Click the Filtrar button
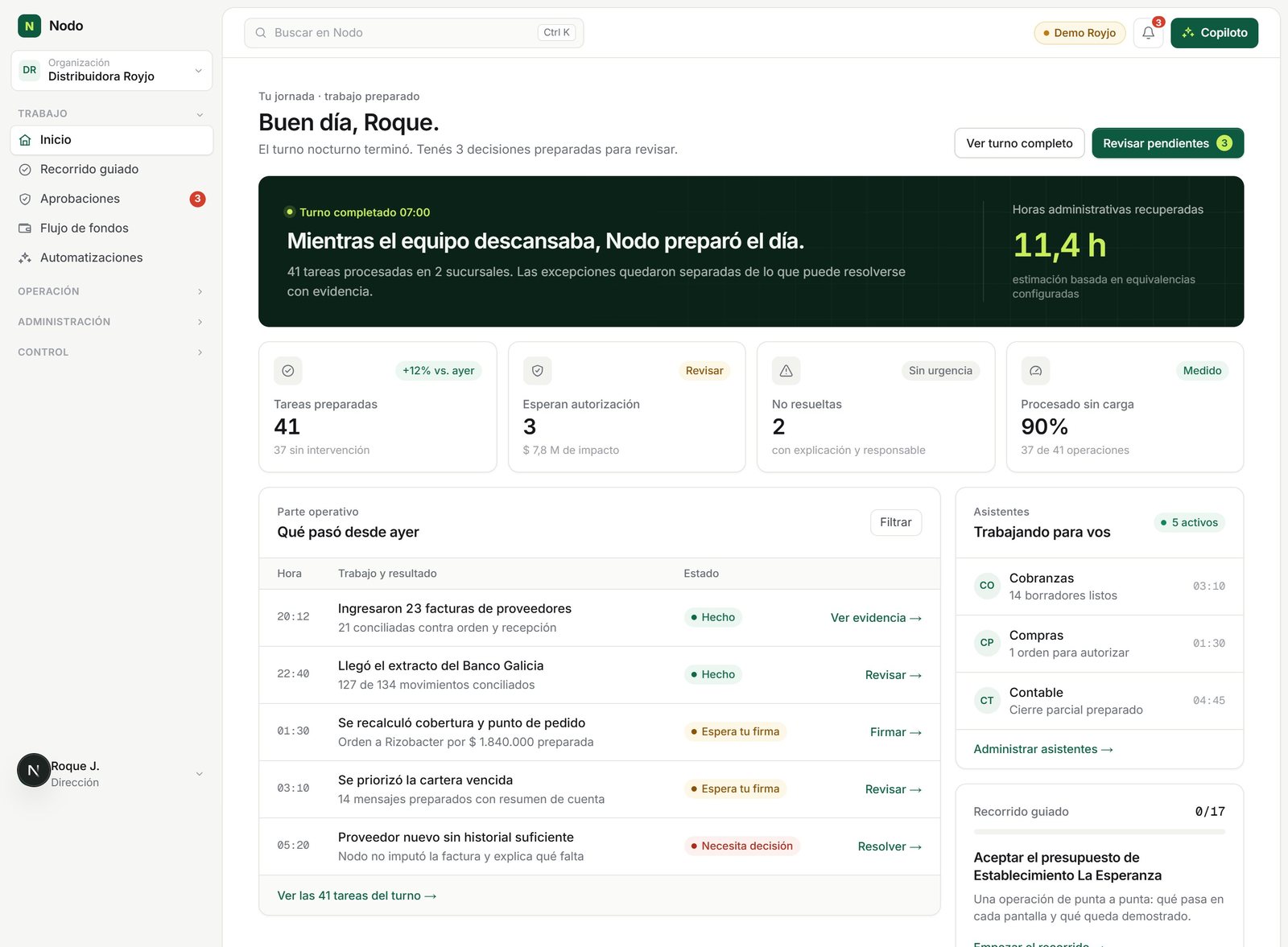 tap(895, 522)
